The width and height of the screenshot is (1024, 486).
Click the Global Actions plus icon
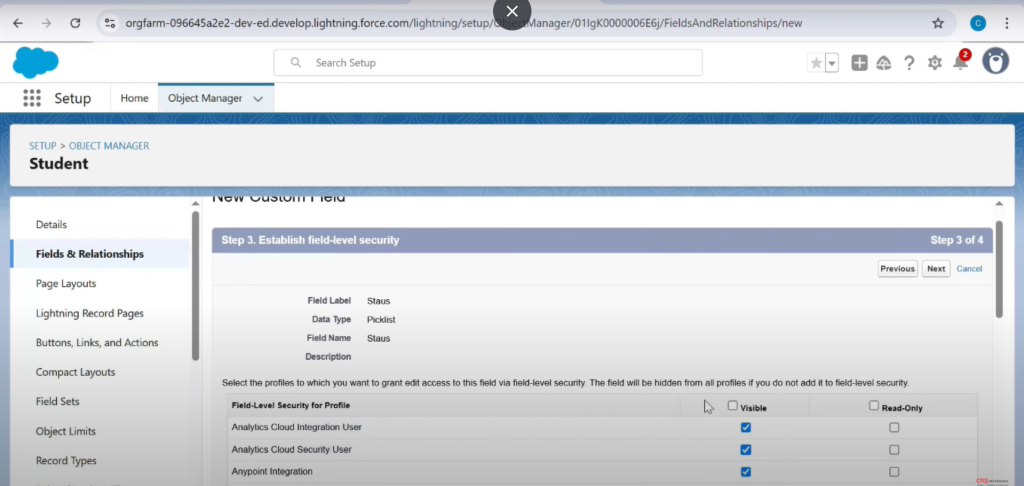tap(859, 63)
